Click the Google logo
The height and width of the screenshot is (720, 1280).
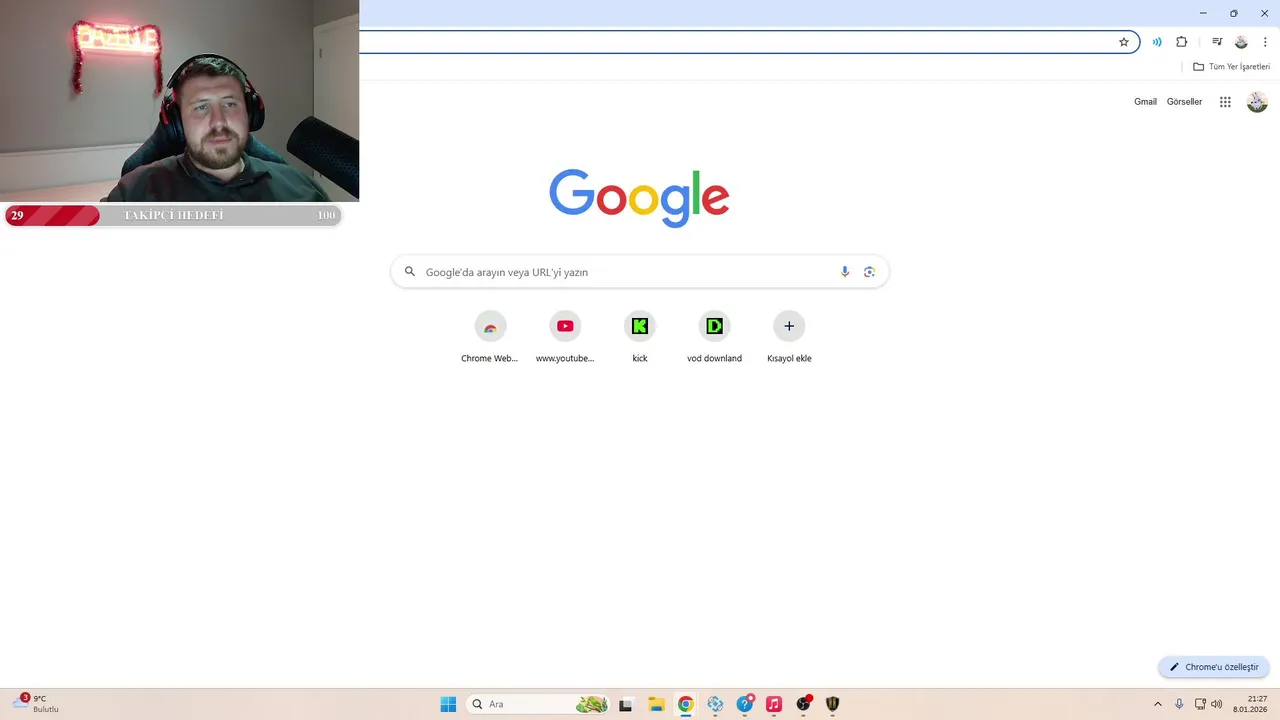(x=639, y=198)
